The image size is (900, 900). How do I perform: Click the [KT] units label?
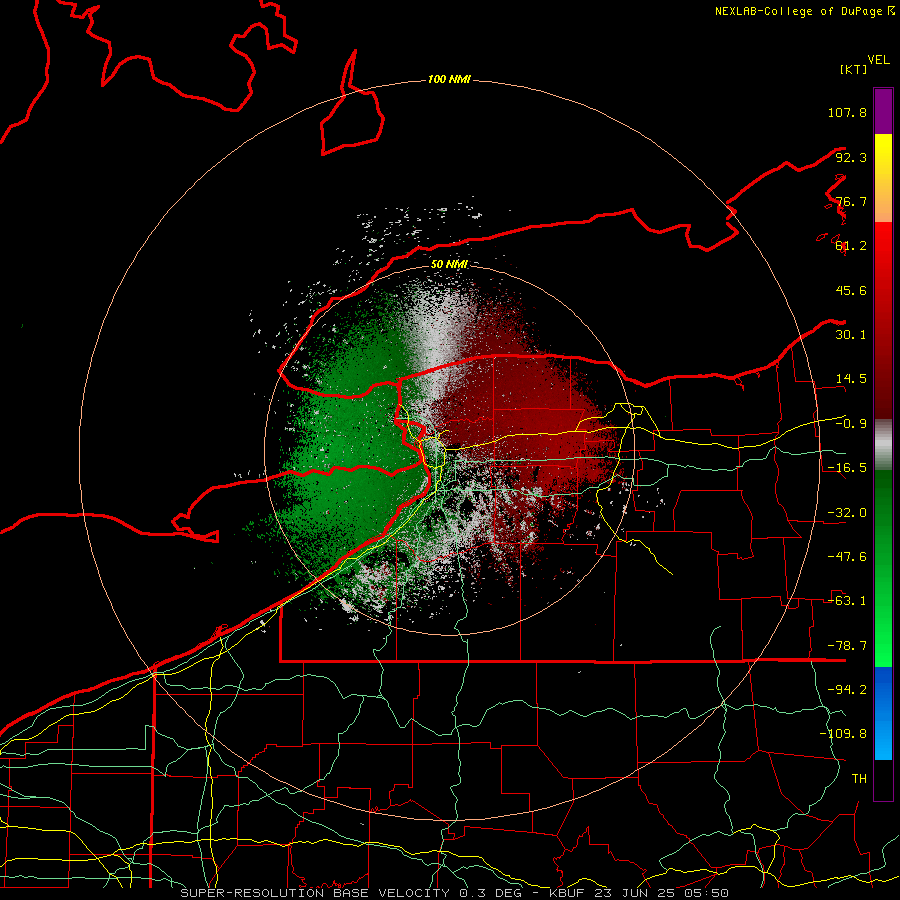[853, 69]
